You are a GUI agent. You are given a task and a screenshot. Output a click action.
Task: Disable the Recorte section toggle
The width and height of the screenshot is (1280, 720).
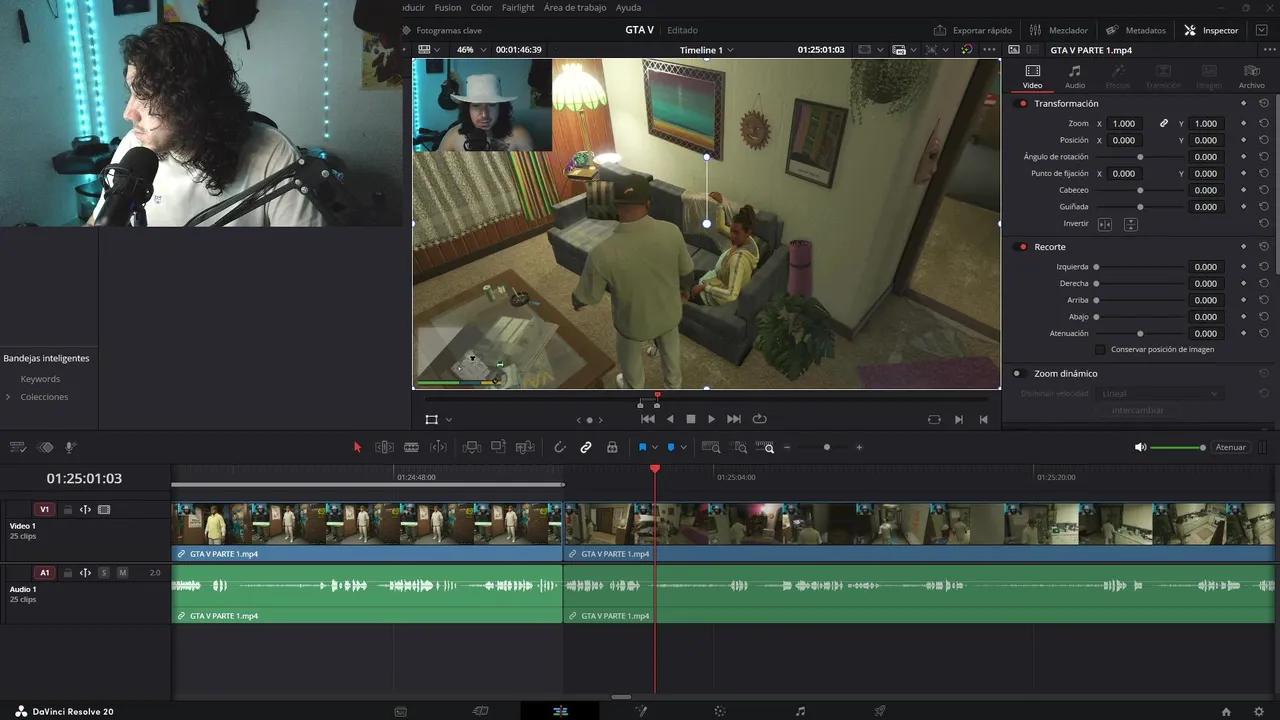tap(1022, 247)
